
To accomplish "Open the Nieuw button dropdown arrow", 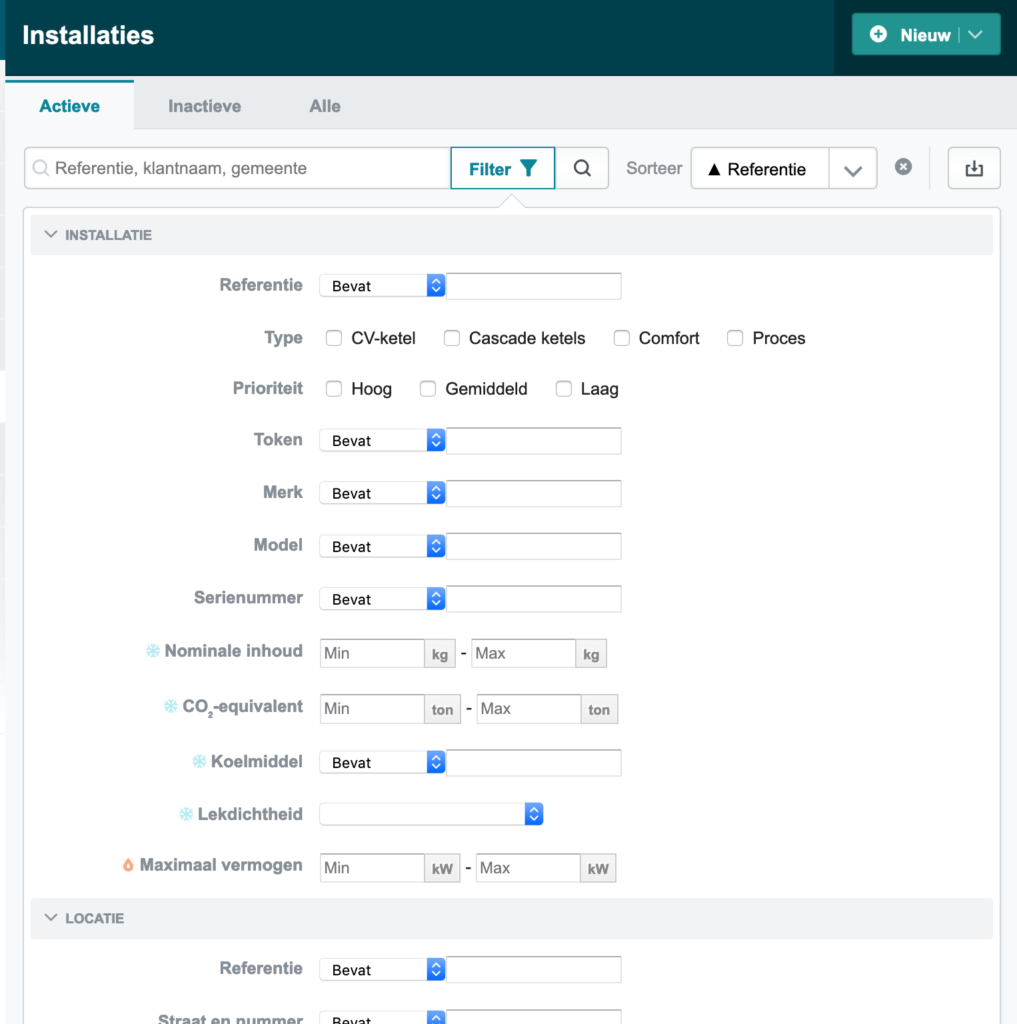I will (x=976, y=35).
